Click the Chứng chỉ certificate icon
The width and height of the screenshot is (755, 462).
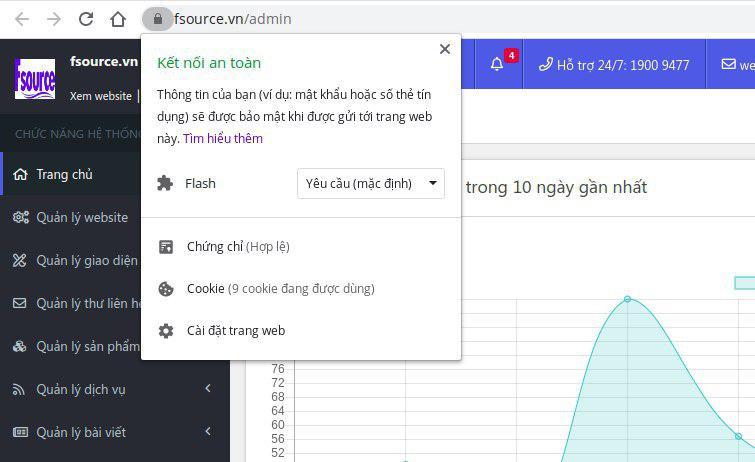166,247
